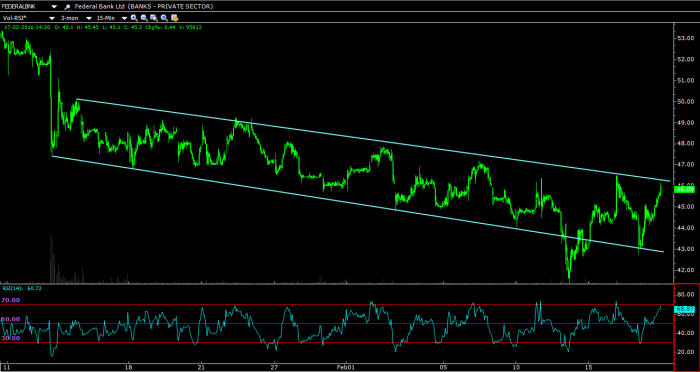Click the third toolbar magnifier icon

coord(154,18)
